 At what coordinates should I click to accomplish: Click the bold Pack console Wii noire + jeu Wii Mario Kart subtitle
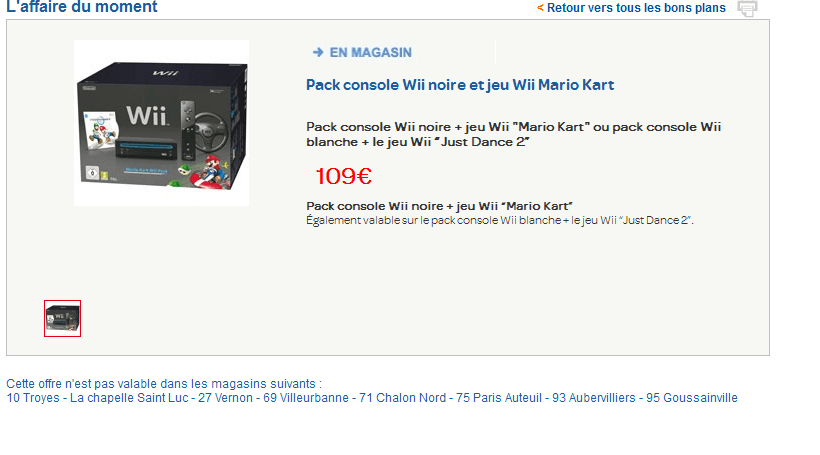coord(439,206)
